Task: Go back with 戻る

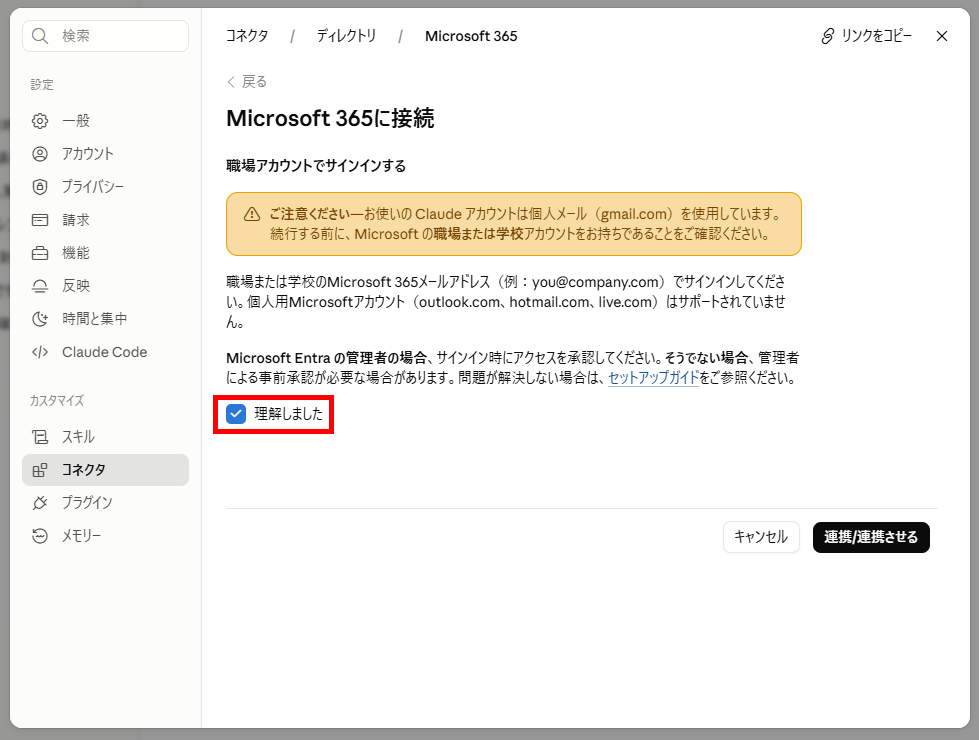Action: coord(247,82)
